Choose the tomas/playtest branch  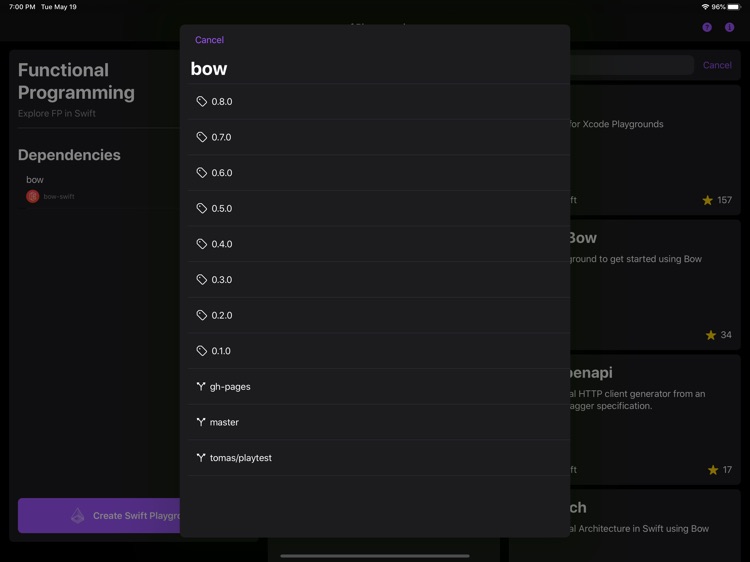tap(379, 458)
